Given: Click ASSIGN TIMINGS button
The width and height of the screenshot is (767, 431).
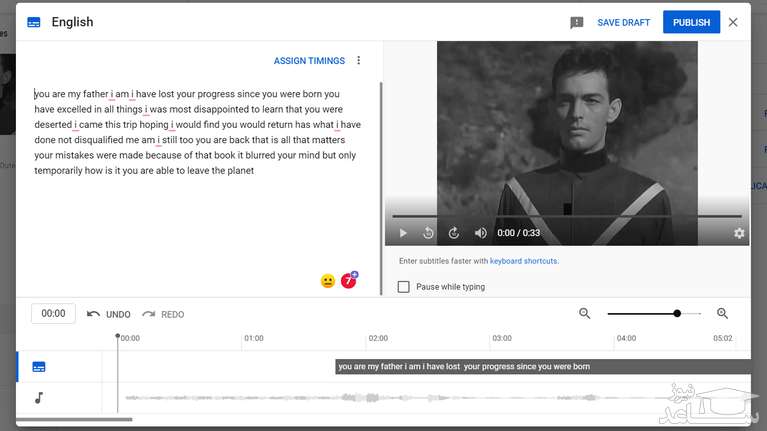Looking at the screenshot, I should point(309,61).
